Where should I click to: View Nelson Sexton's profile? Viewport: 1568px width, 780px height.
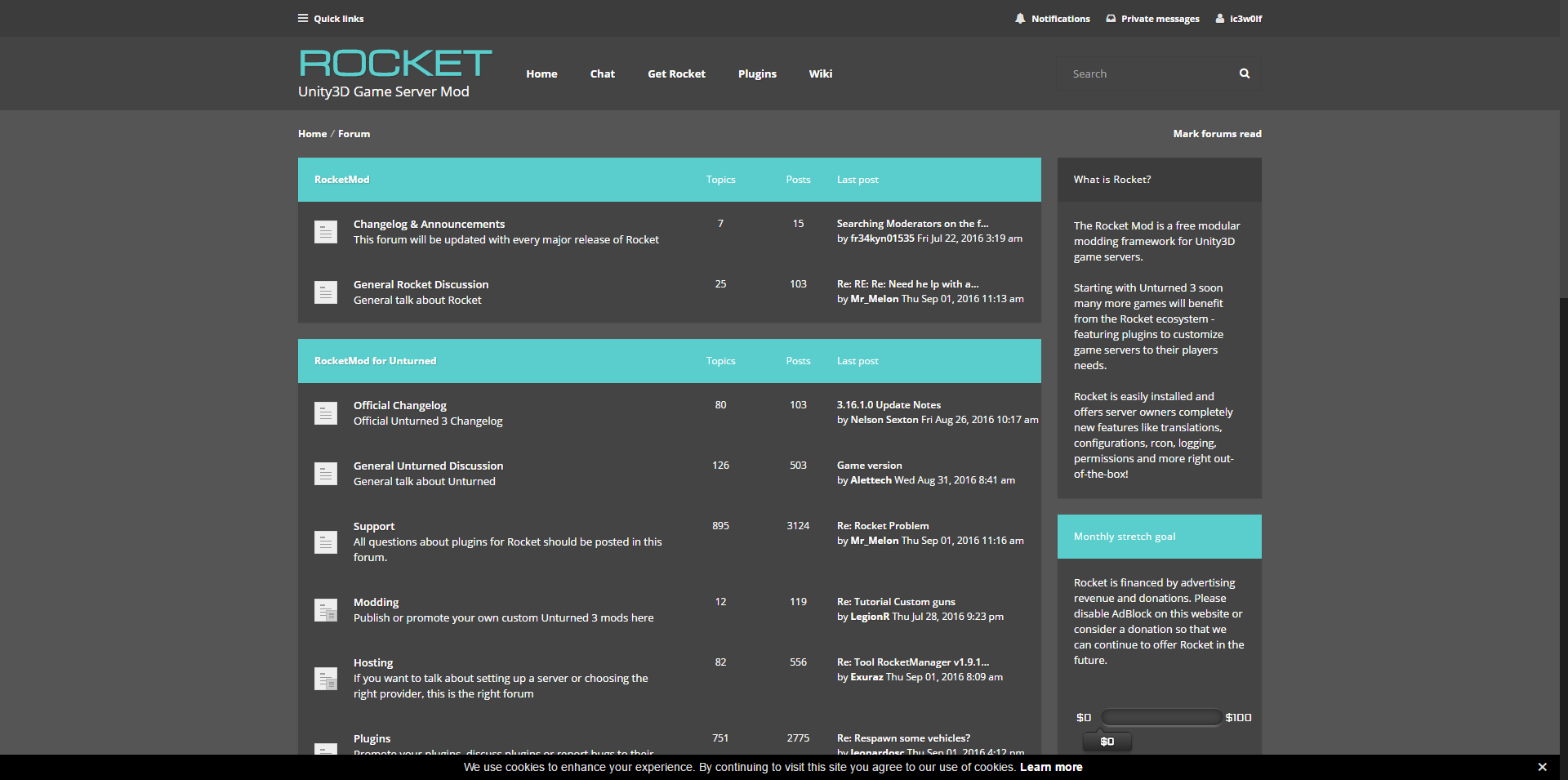884,420
